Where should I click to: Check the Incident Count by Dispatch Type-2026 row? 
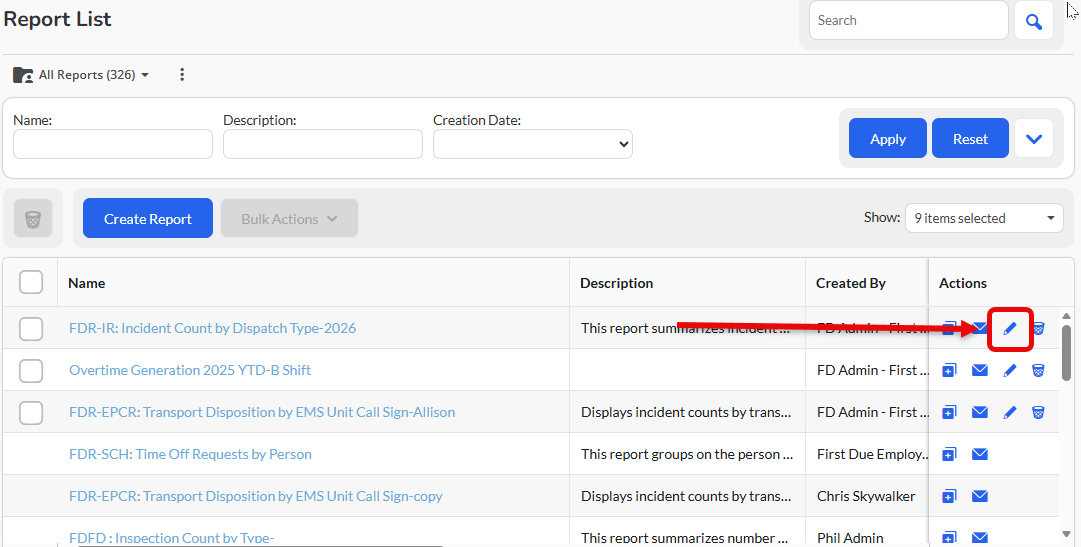coord(31,329)
